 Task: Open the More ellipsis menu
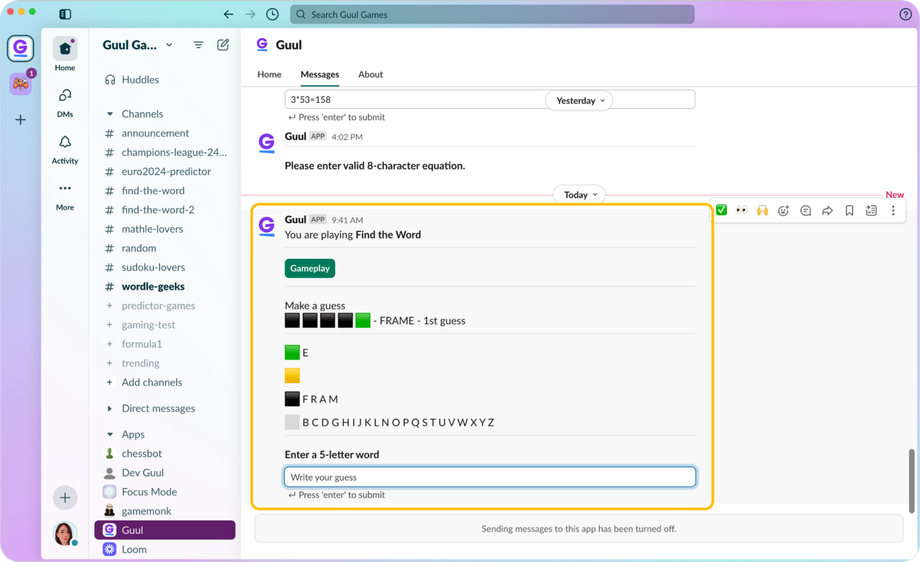tap(65, 196)
